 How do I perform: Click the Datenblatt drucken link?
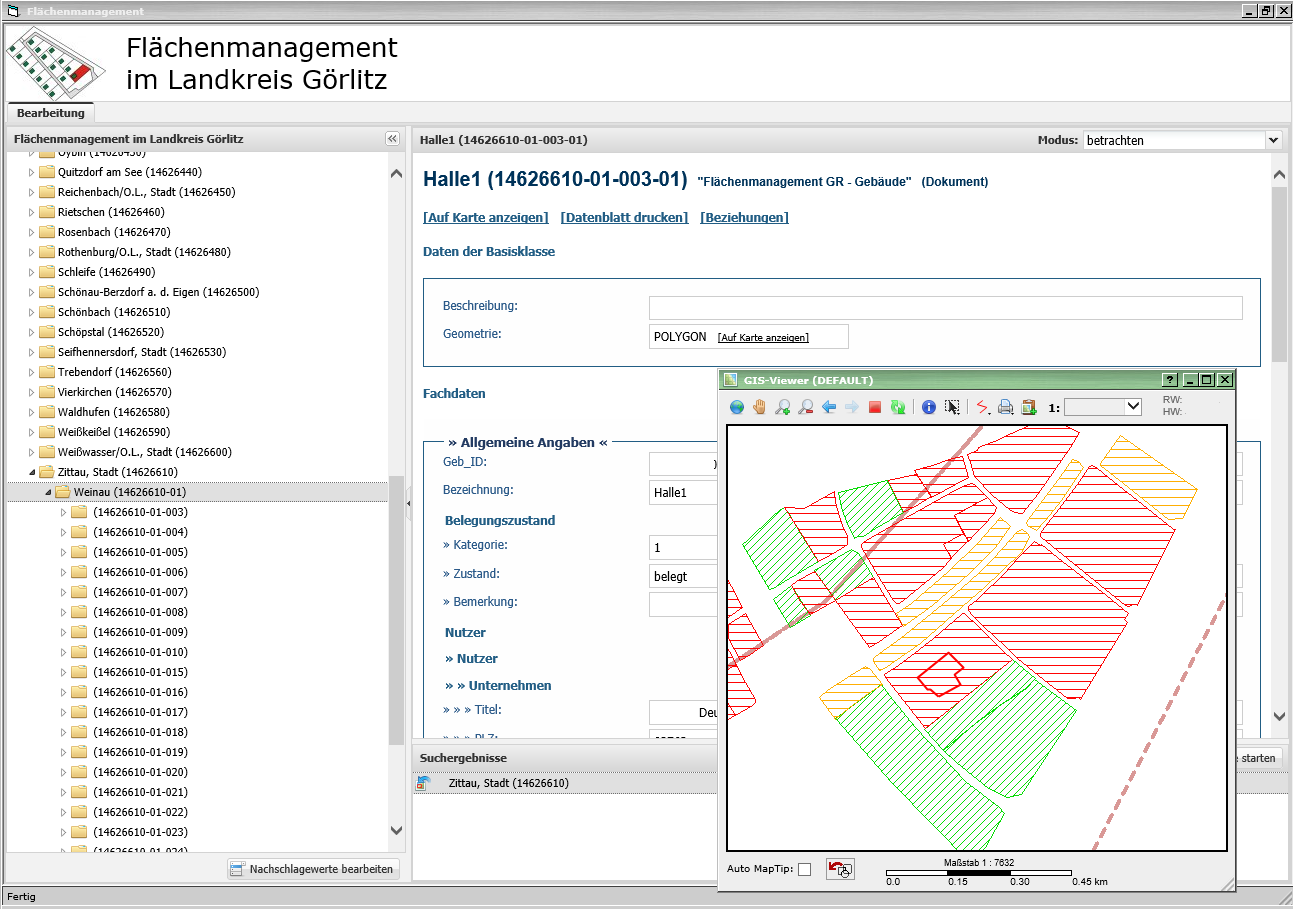click(x=624, y=217)
